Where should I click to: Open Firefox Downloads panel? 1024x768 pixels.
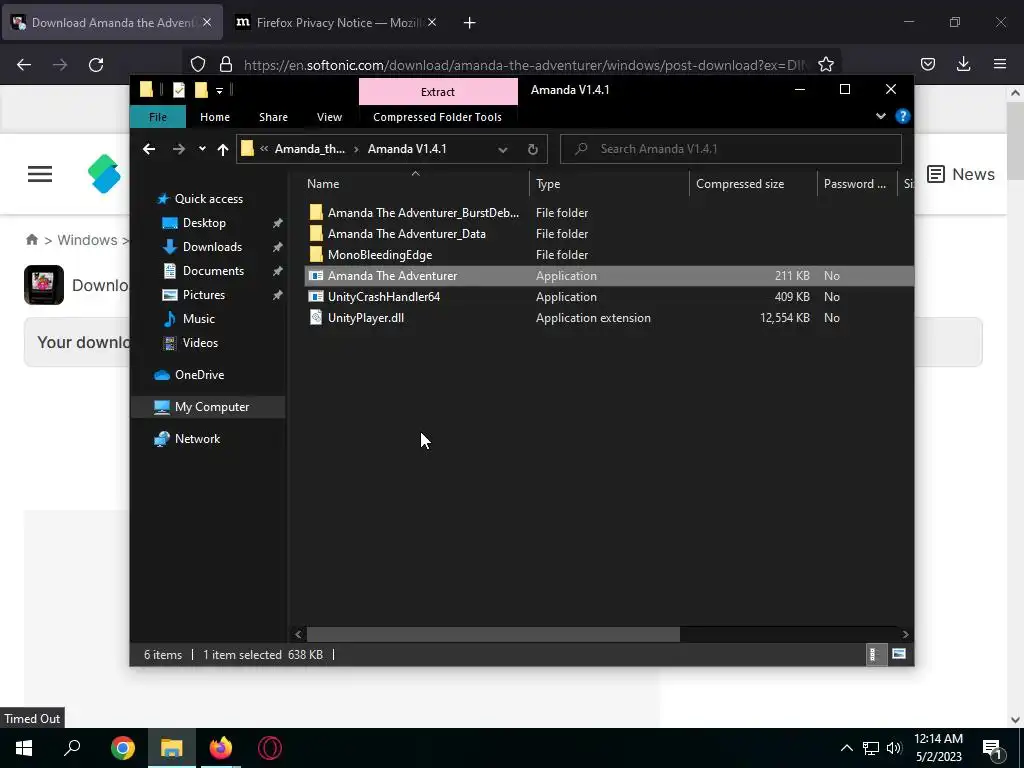pos(963,64)
